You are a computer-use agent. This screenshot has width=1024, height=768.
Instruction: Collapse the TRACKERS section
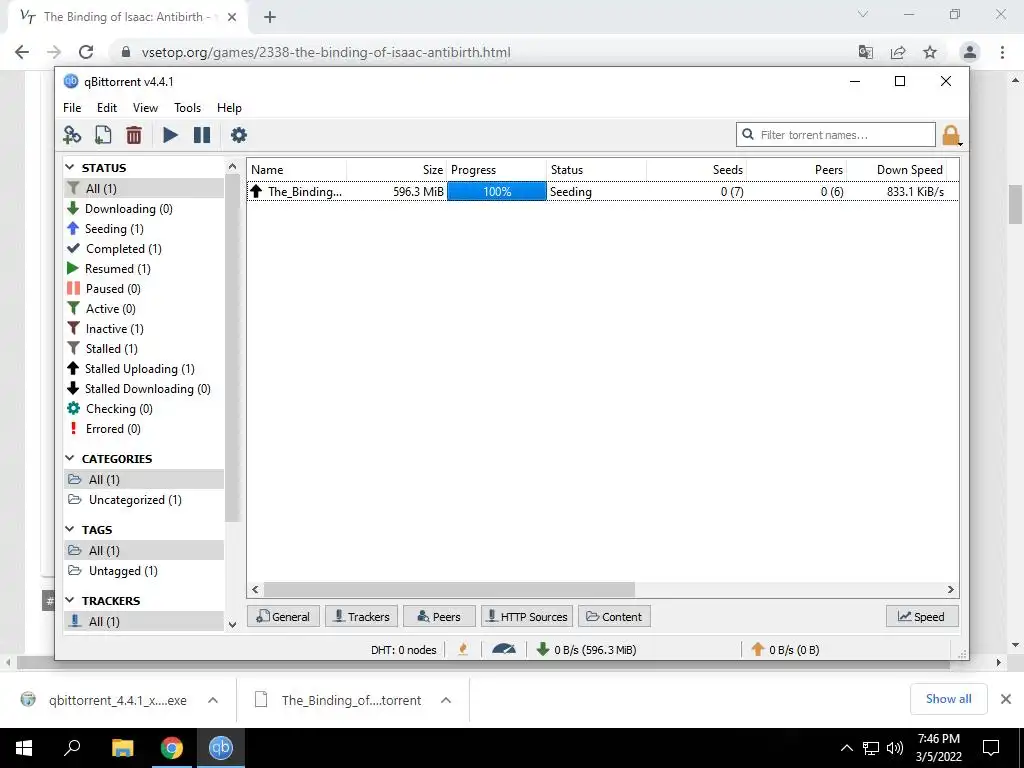point(70,601)
